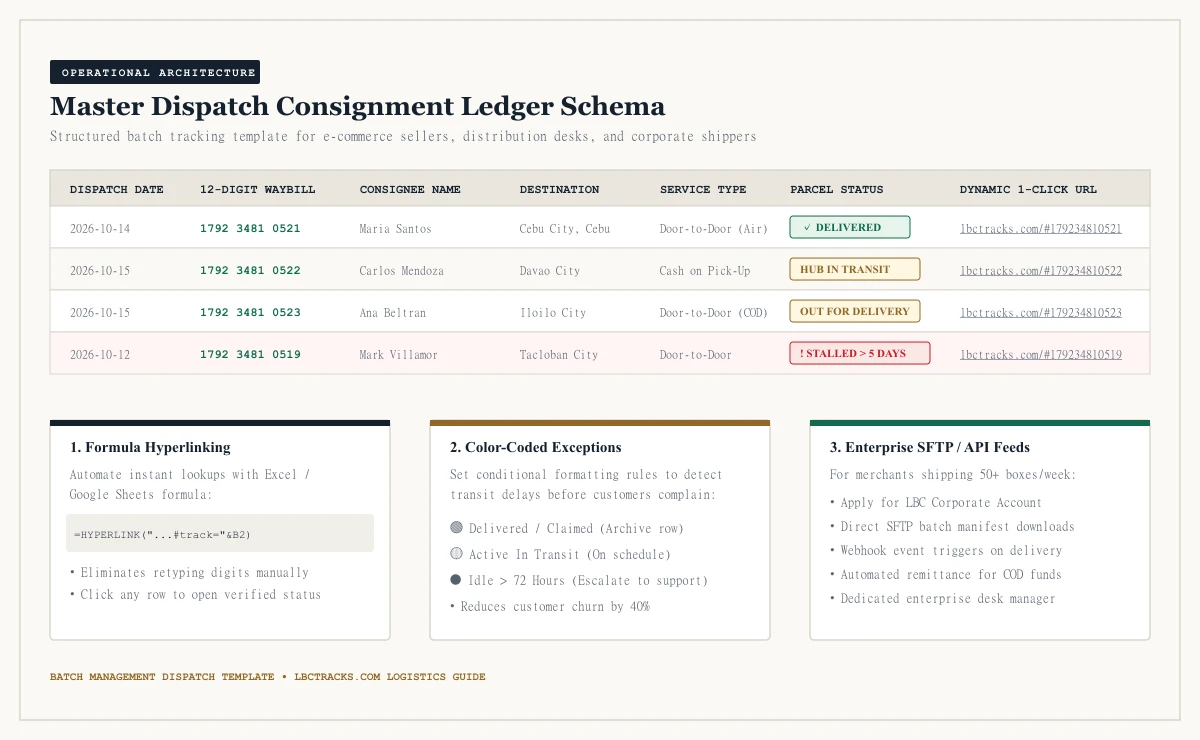
Task: Click the 2026-10-14 dispatch date cell
Action: 100,229
